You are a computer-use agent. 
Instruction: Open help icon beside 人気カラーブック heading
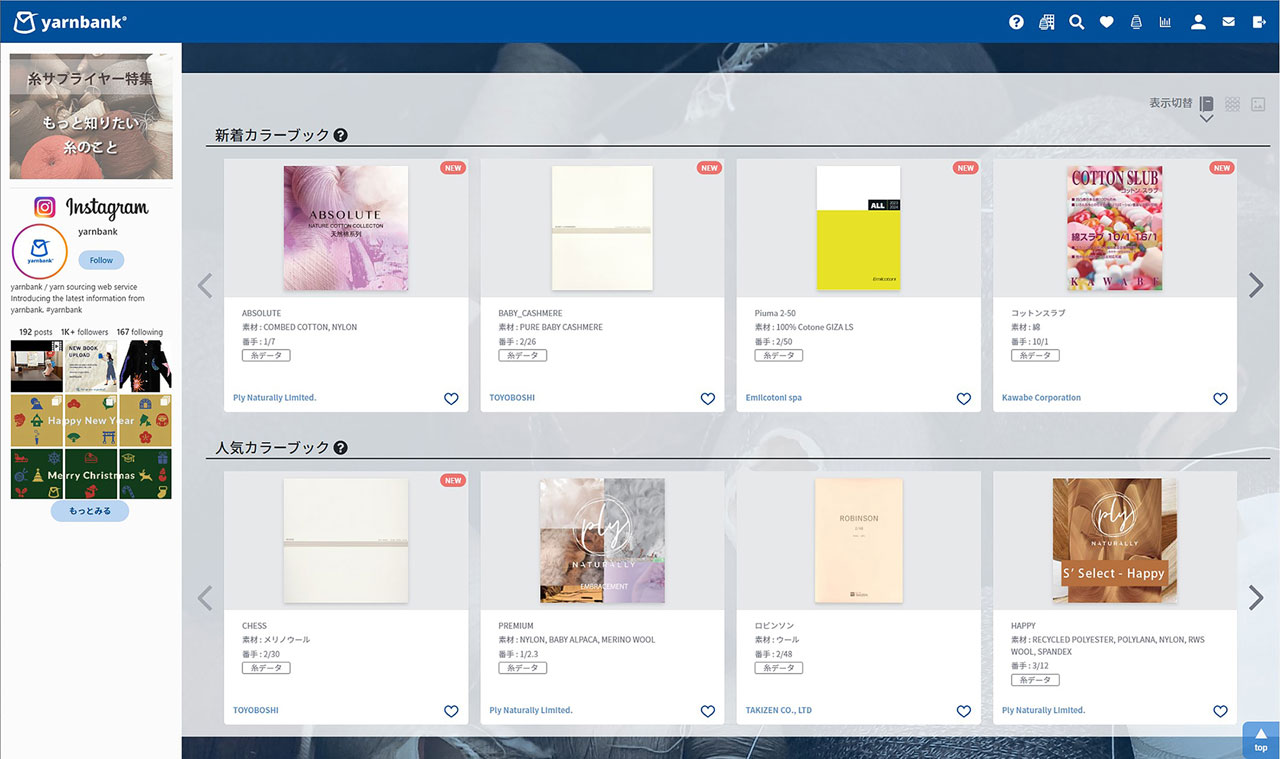[x=340, y=448]
